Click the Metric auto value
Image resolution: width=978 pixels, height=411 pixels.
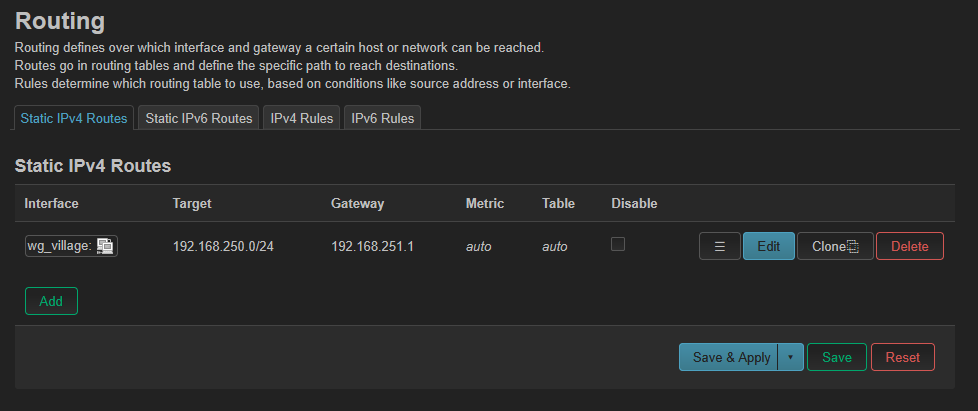coord(478,246)
